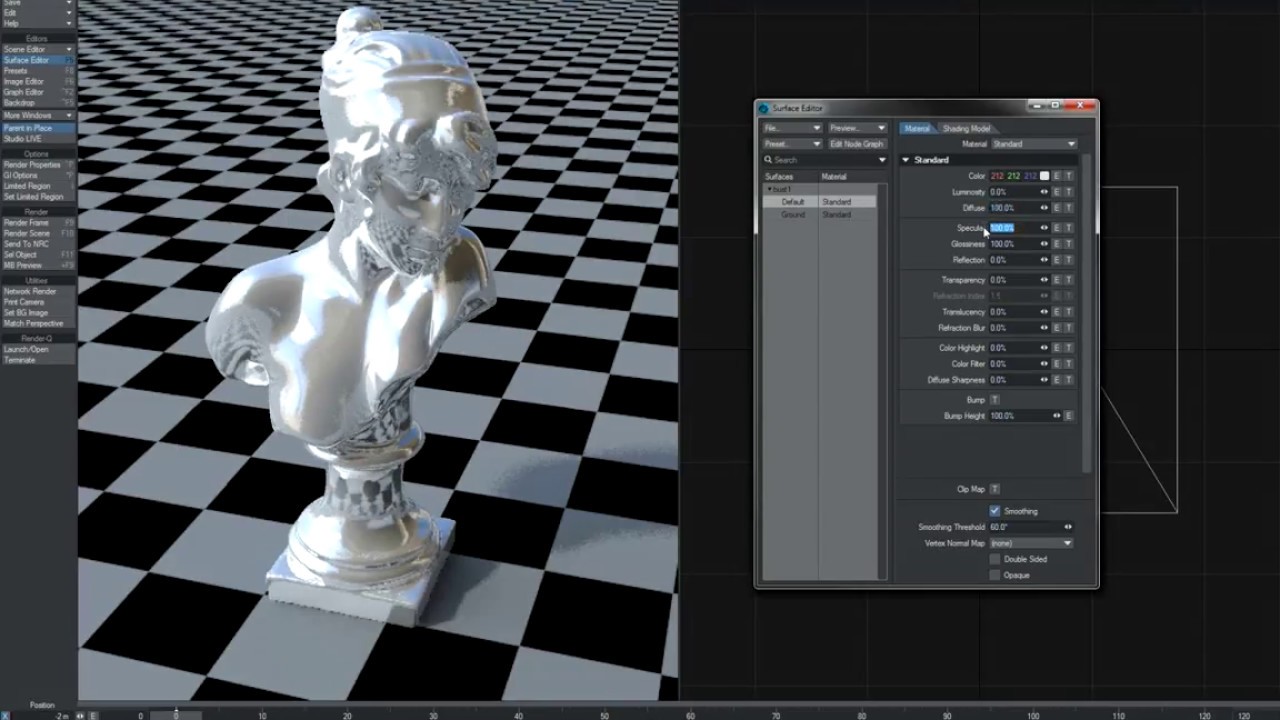Click the Studio LIVE button
Viewport: 1280px width, 720px height.
click(x=39, y=139)
